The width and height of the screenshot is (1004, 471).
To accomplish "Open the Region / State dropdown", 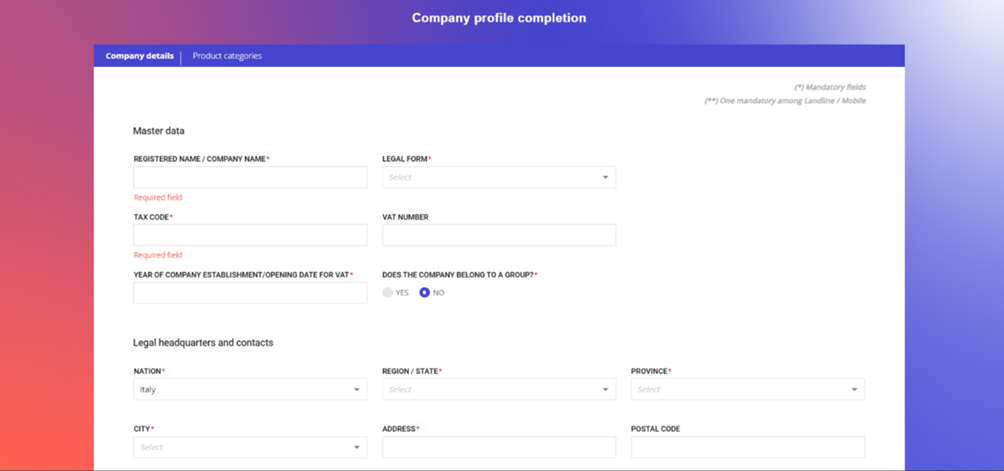I will 498,390.
